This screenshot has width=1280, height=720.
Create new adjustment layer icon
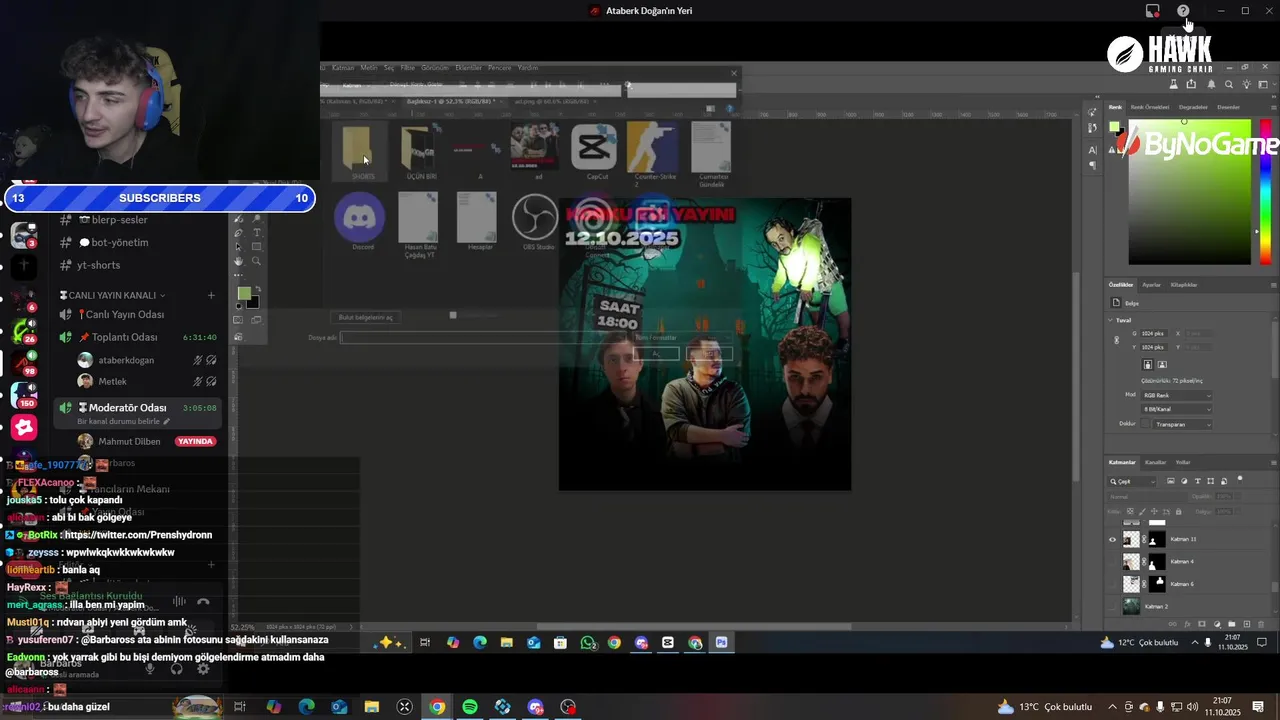pos(1217,624)
